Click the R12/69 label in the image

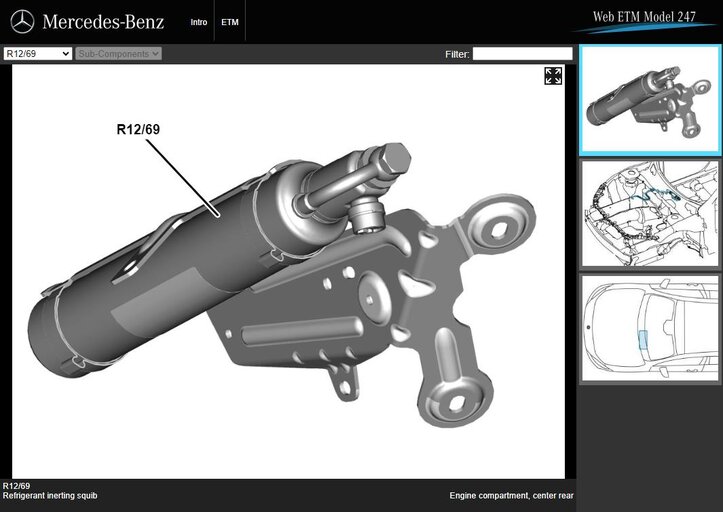point(138,129)
